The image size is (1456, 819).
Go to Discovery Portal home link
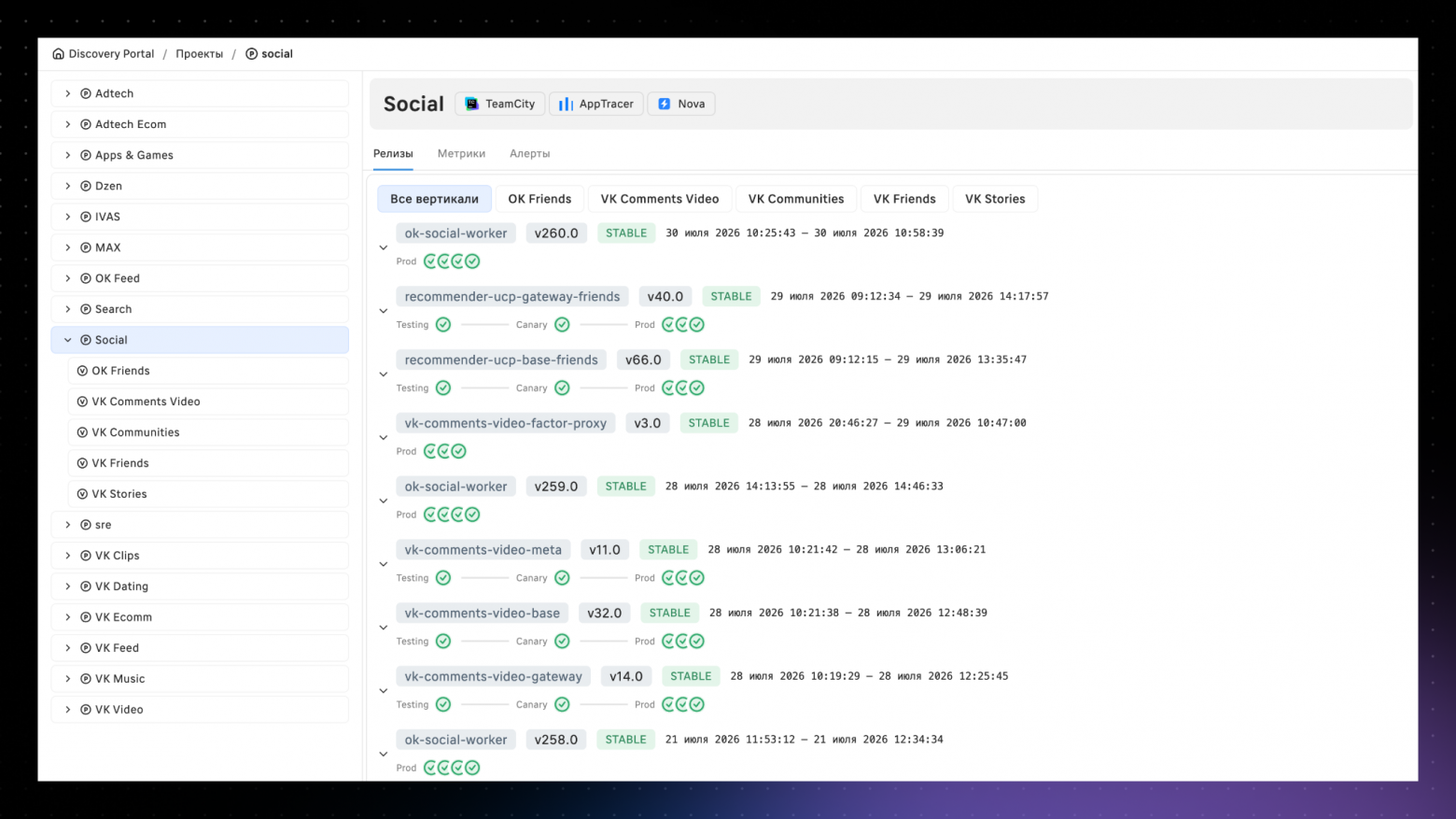click(x=111, y=54)
